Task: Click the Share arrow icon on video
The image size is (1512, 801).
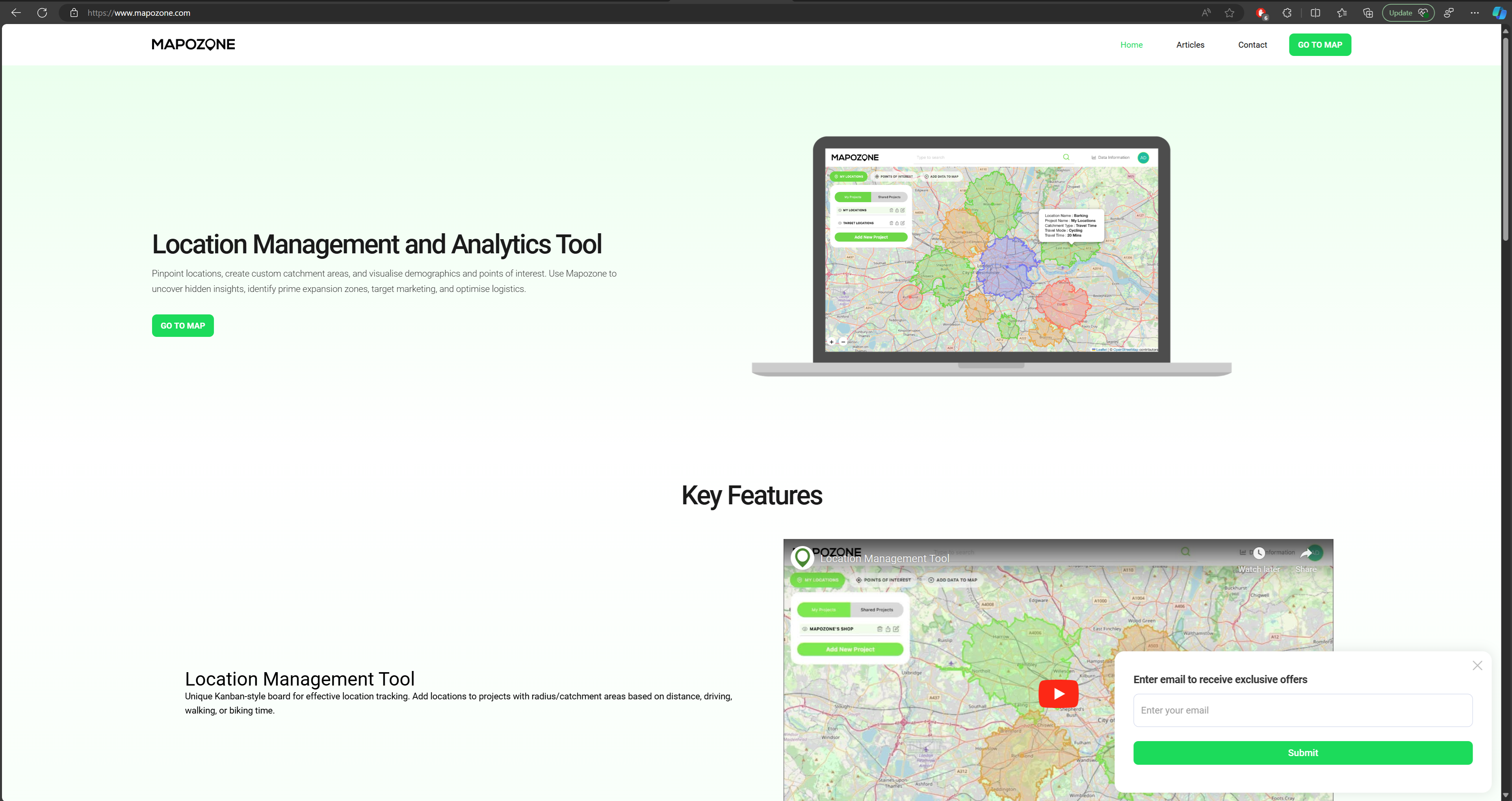Action: [1306, 553]
